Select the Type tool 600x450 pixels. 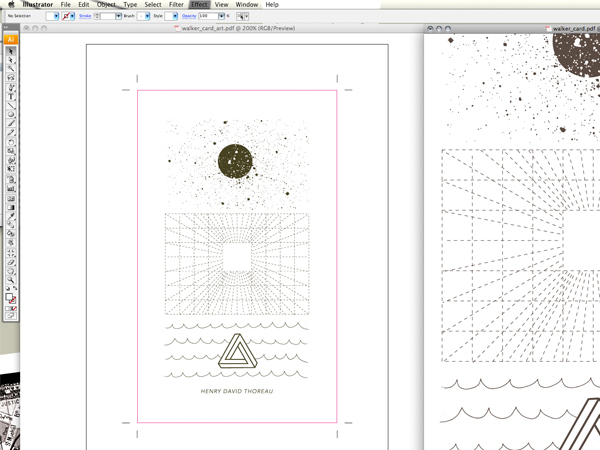coord(11,96)
